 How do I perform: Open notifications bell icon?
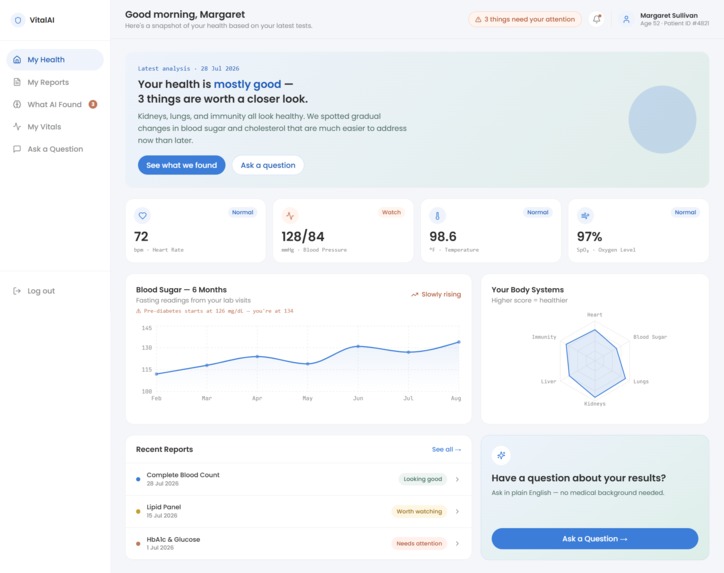597,19
